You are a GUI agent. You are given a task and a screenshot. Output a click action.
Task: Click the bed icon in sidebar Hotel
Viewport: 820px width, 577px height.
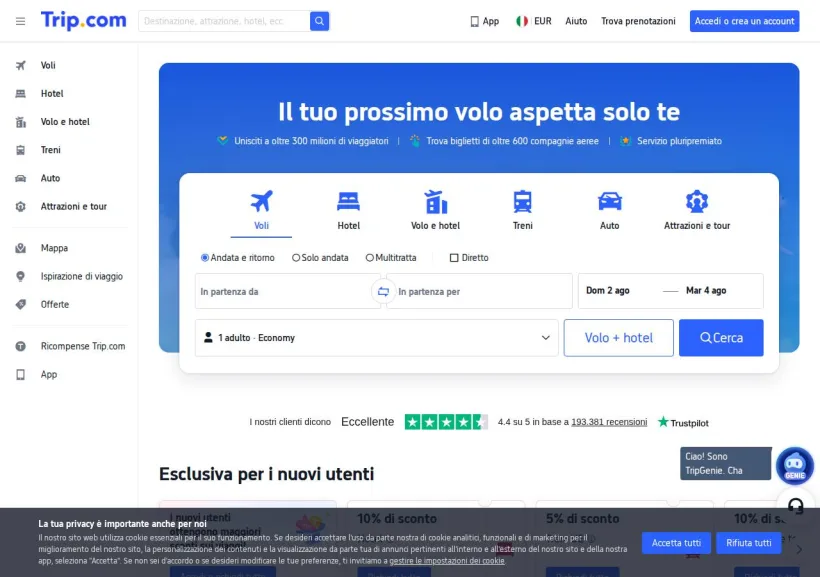click(20, 94)
